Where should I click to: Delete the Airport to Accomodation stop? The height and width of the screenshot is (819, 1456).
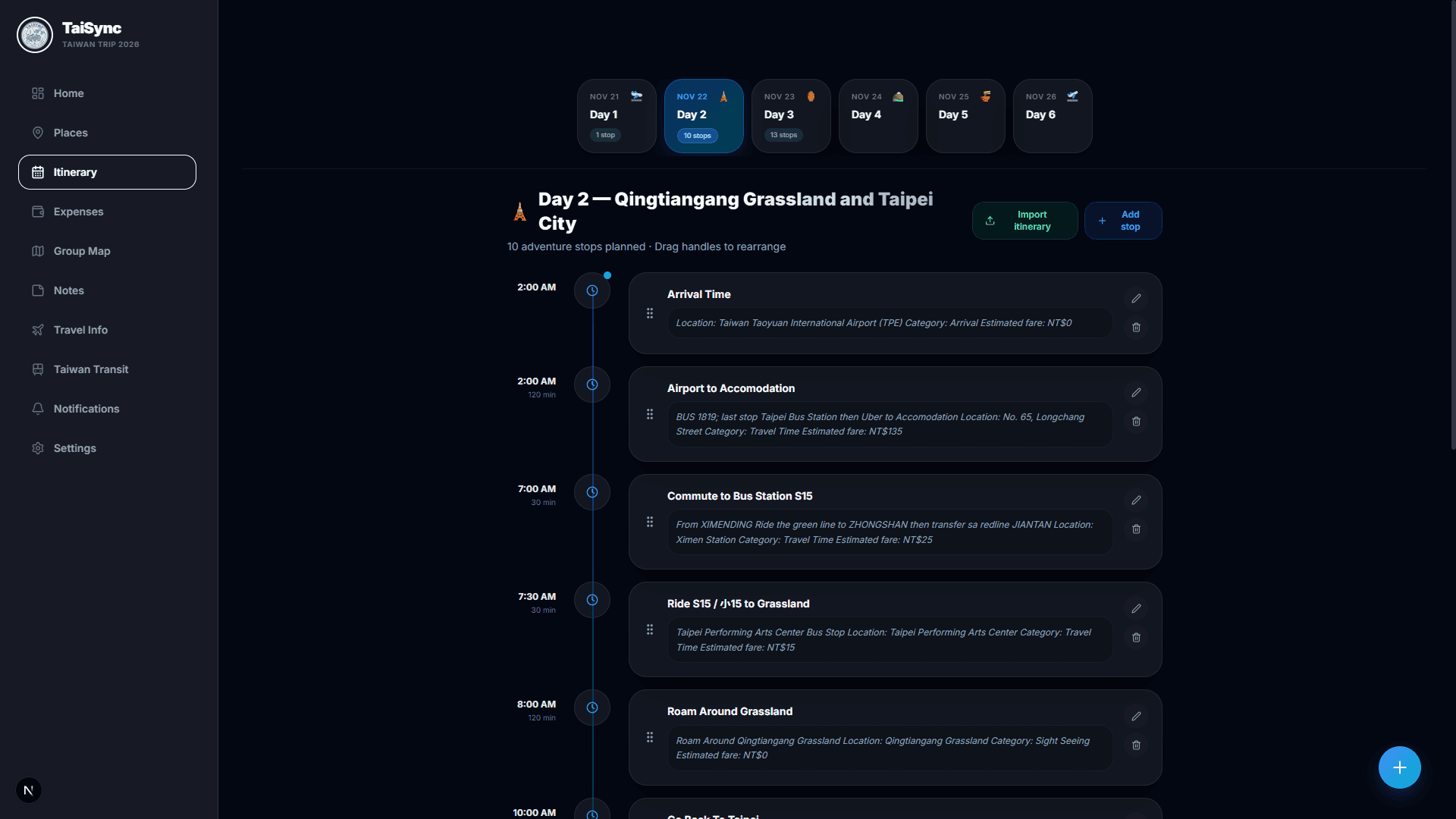click(x=1136, y=422)
